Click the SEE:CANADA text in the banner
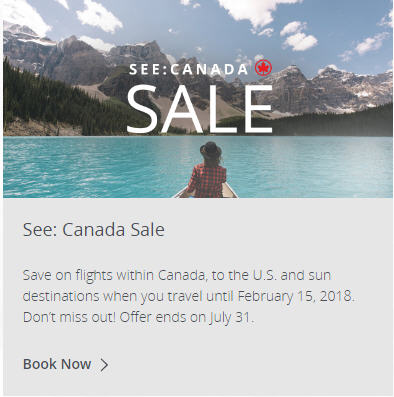This screenshot has width=394, height=397. 188,69
